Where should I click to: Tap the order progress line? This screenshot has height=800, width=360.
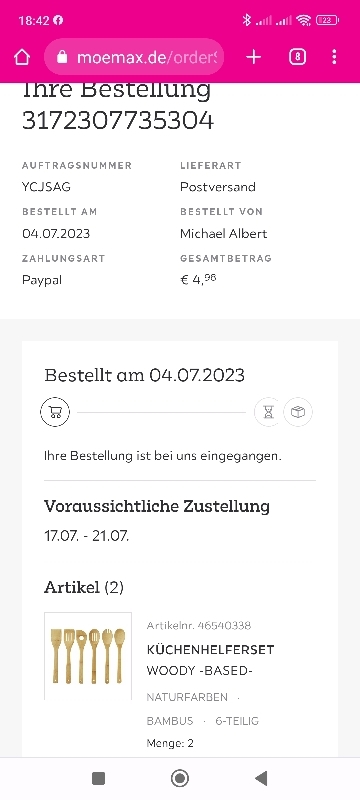click(x=161, y=412)
